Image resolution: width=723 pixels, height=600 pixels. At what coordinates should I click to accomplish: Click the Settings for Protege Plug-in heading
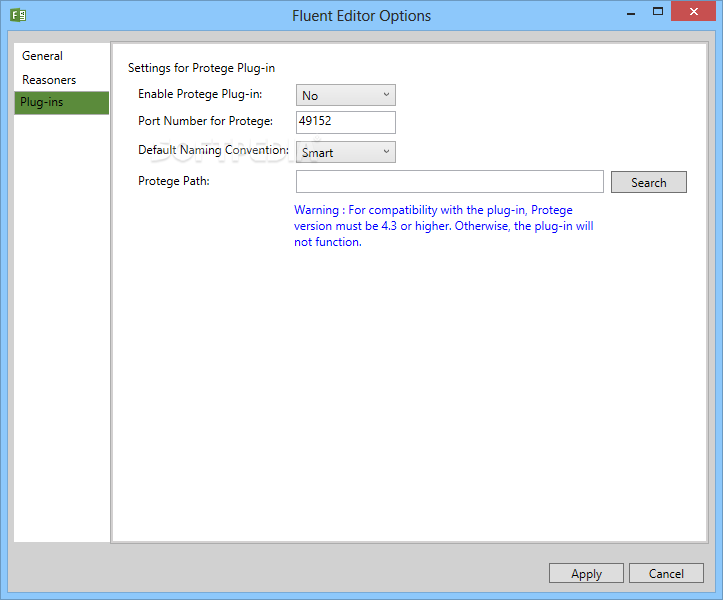pyautogui.click(x=201, y=68)
